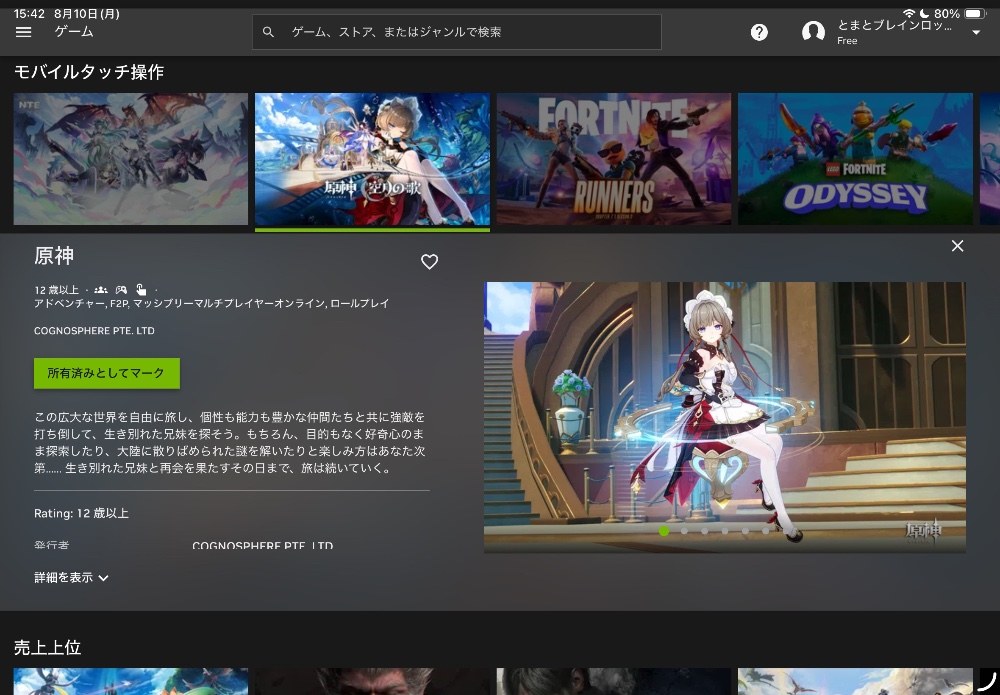Open the Fortnite Runners game tile

[x=614, y=159]
